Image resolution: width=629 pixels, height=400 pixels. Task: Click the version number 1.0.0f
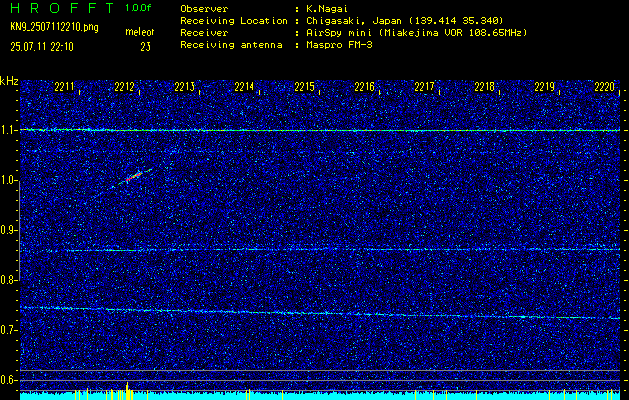coord(138,8)
